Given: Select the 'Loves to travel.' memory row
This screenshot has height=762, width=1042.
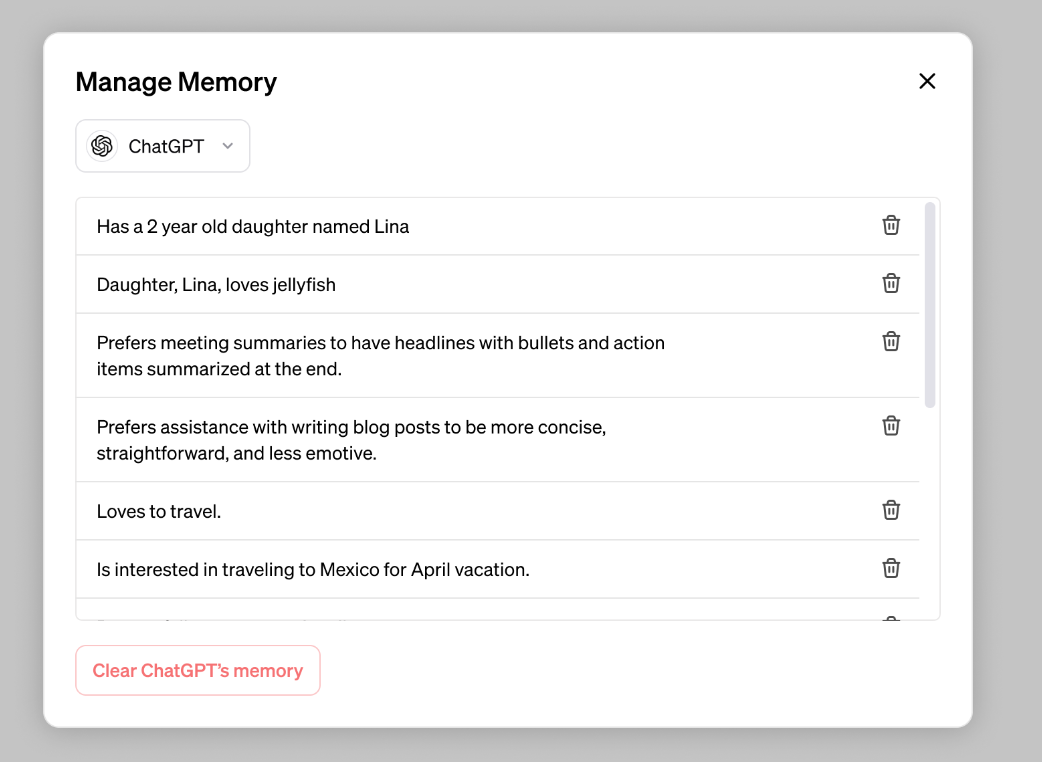Looking at the screenshot, I should pos(159,511).
